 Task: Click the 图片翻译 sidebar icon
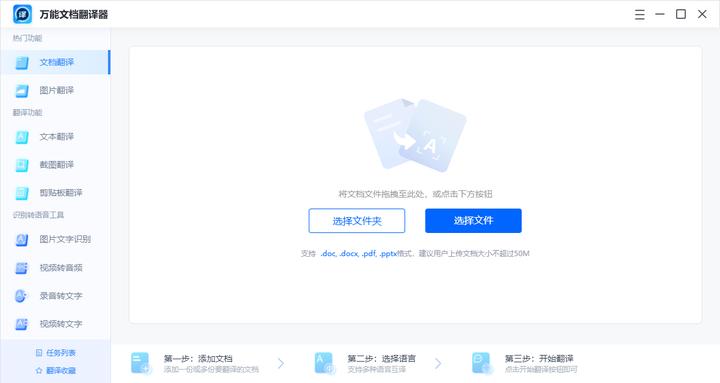point(22,90)
